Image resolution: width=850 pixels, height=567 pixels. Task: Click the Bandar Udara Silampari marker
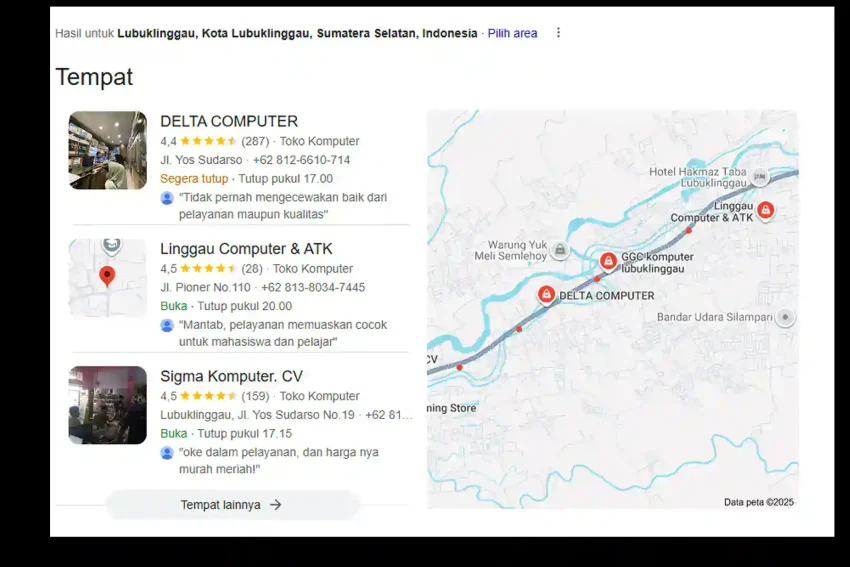[x=785, y=317]
